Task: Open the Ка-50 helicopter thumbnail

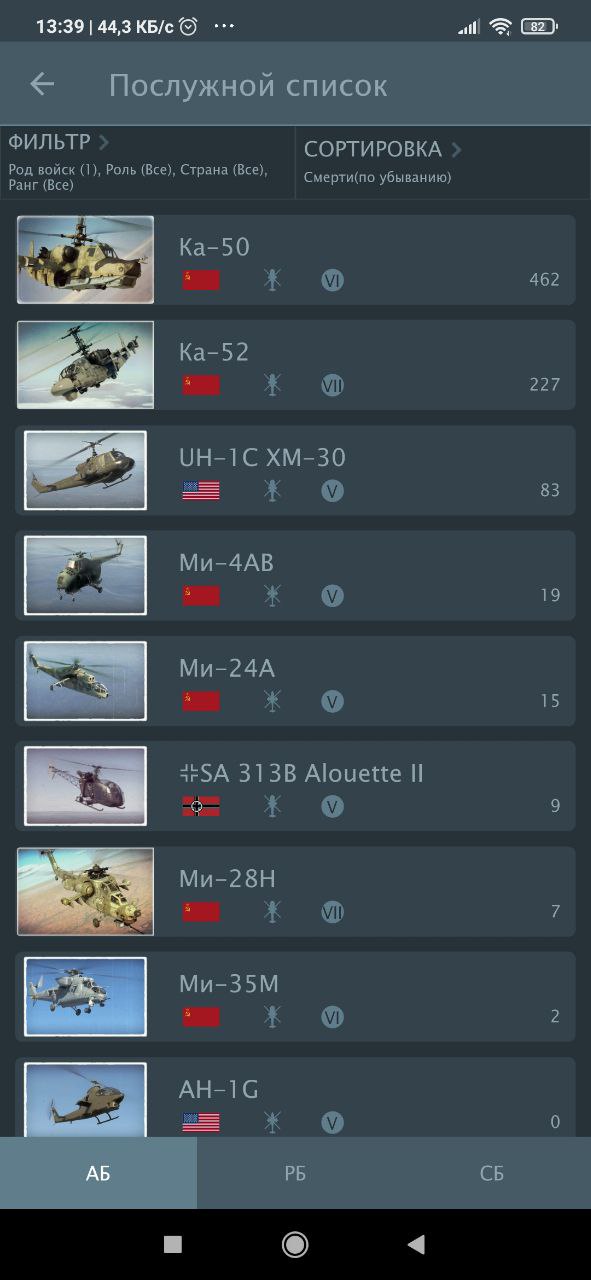Action: [85, 260]
